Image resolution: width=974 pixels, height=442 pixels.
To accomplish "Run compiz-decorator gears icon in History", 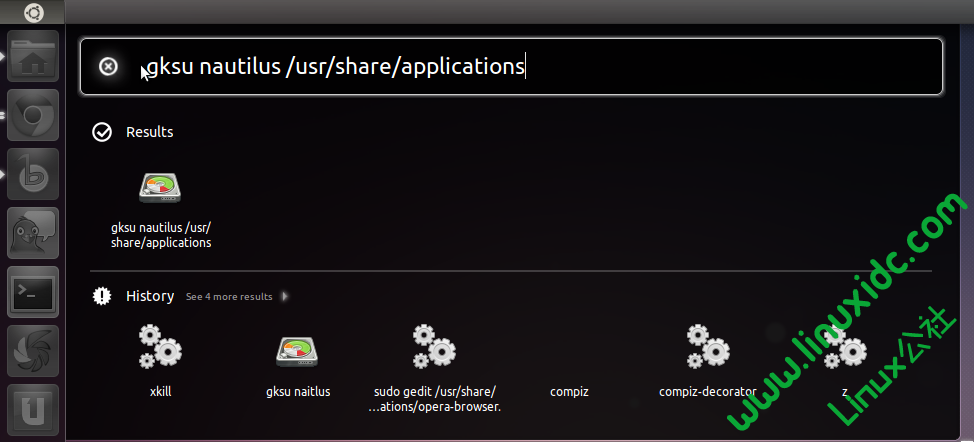I will click(x=708, y=346).
